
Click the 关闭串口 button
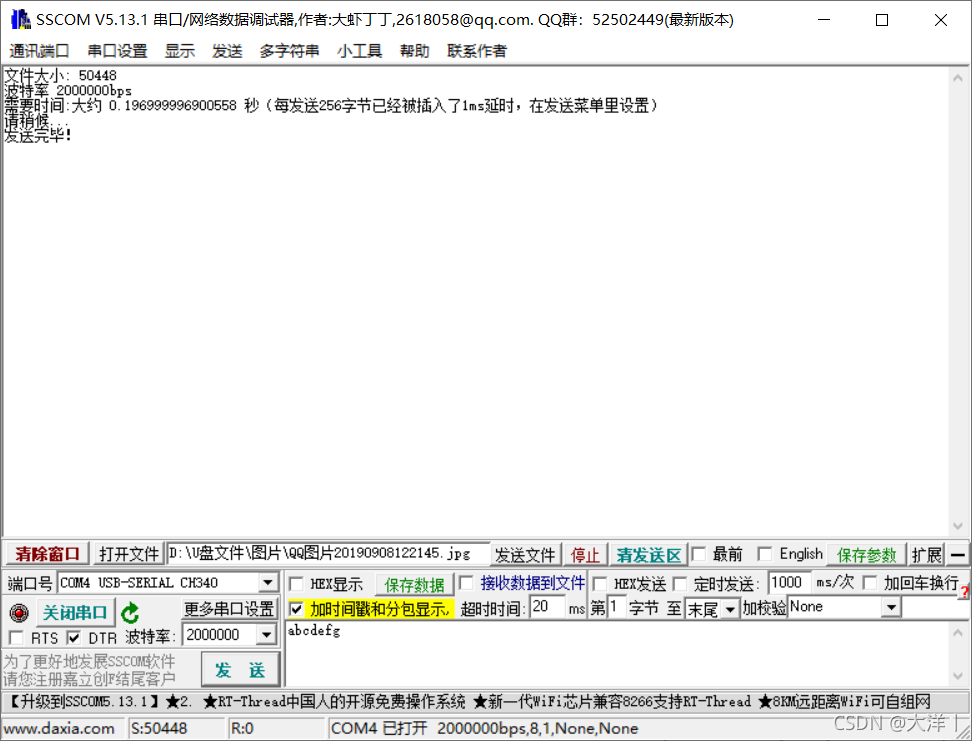[x=75, y=613]
